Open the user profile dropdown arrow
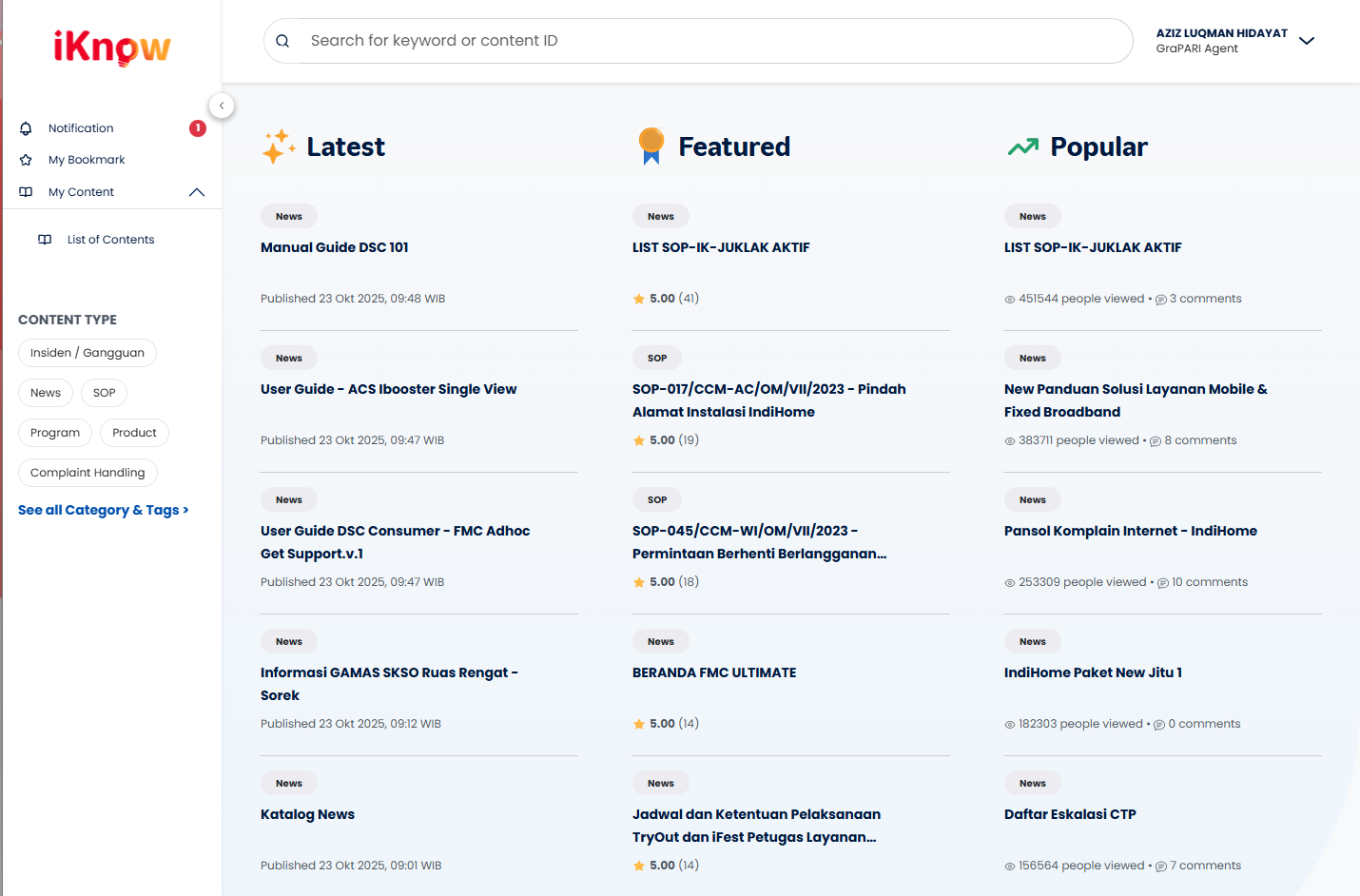 1307,41
